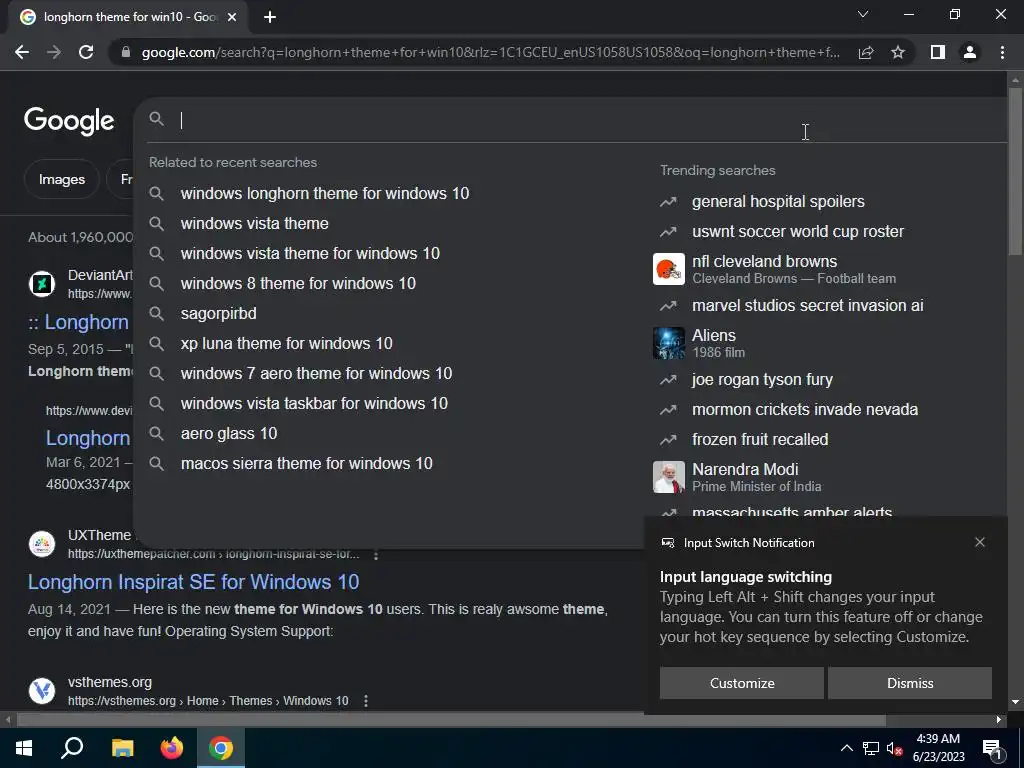This screenshot has height=768, width=1024.
Task: Open site info via the lock icon
Action: [126, 52]
